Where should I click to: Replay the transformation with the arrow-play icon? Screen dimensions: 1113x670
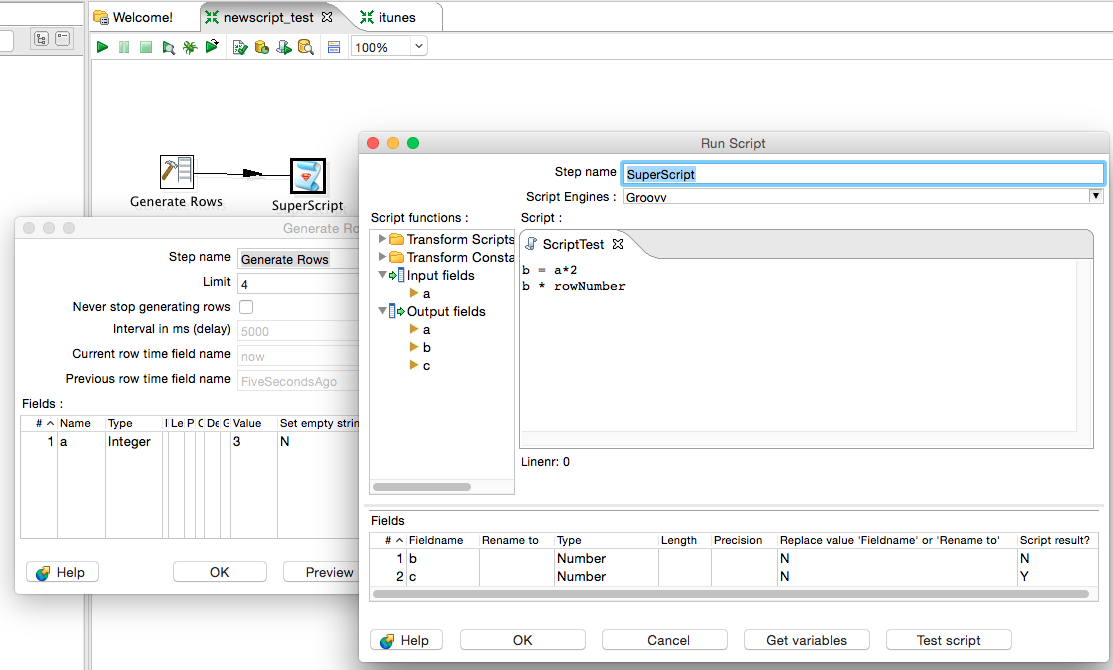coord(212,47)
